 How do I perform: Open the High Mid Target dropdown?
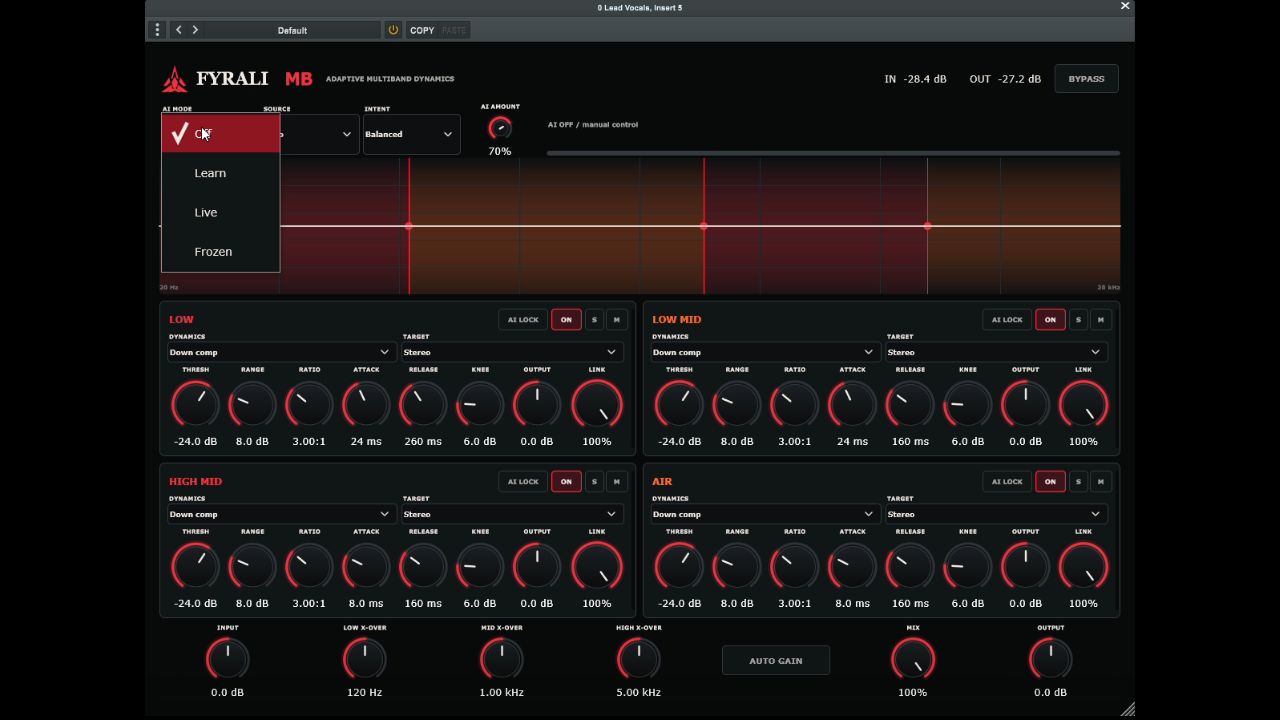(511, 514)
